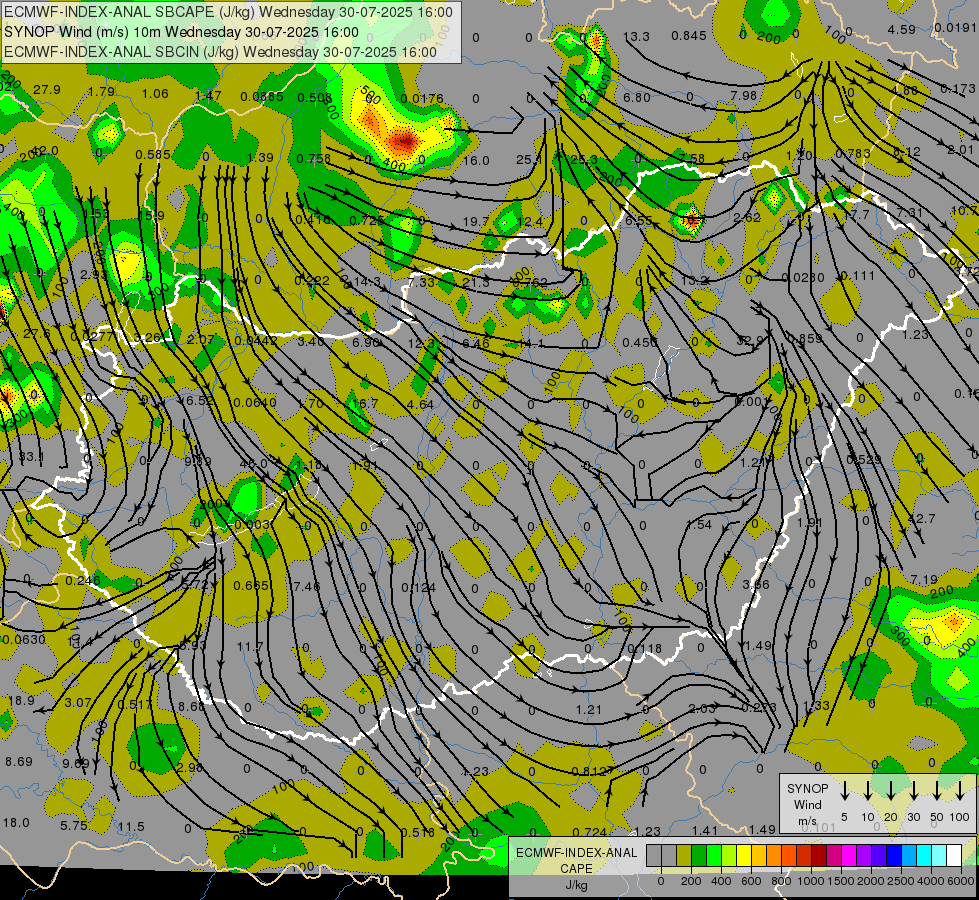Click the 1000 tick label under the CAPE scale

point(810,881)
